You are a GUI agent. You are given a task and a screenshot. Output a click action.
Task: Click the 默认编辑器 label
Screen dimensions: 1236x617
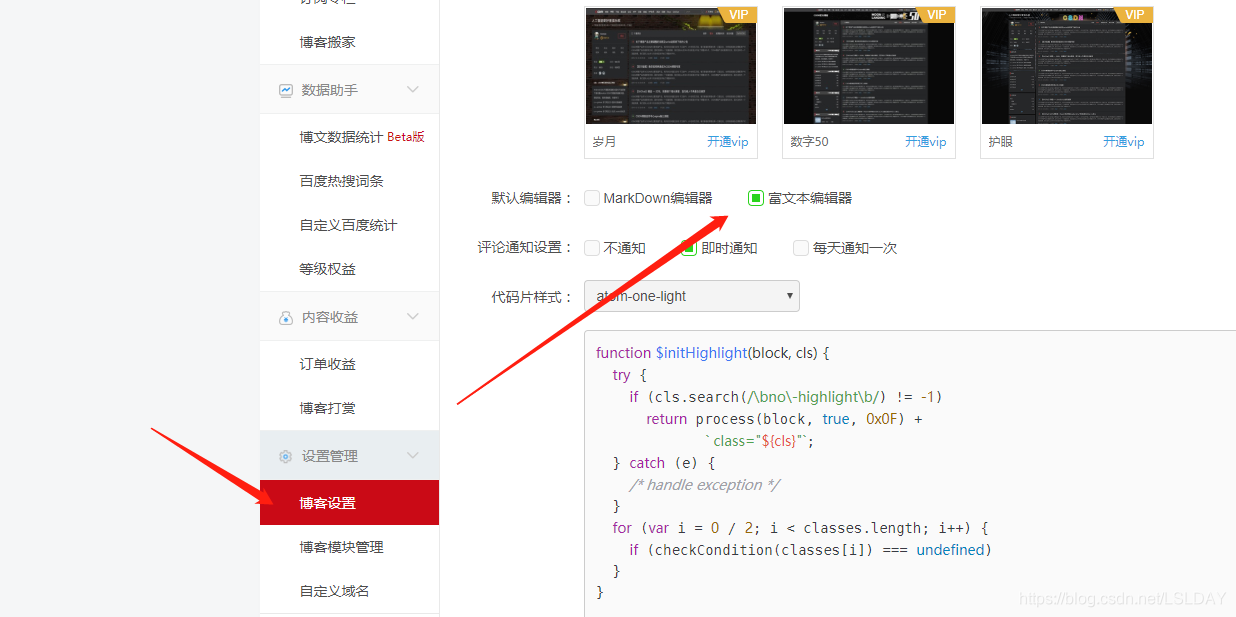point(532,198)
